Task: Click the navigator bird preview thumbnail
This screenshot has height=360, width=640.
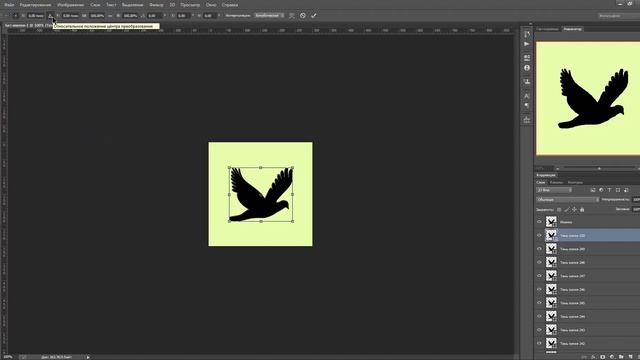Action: click(588, 98)
